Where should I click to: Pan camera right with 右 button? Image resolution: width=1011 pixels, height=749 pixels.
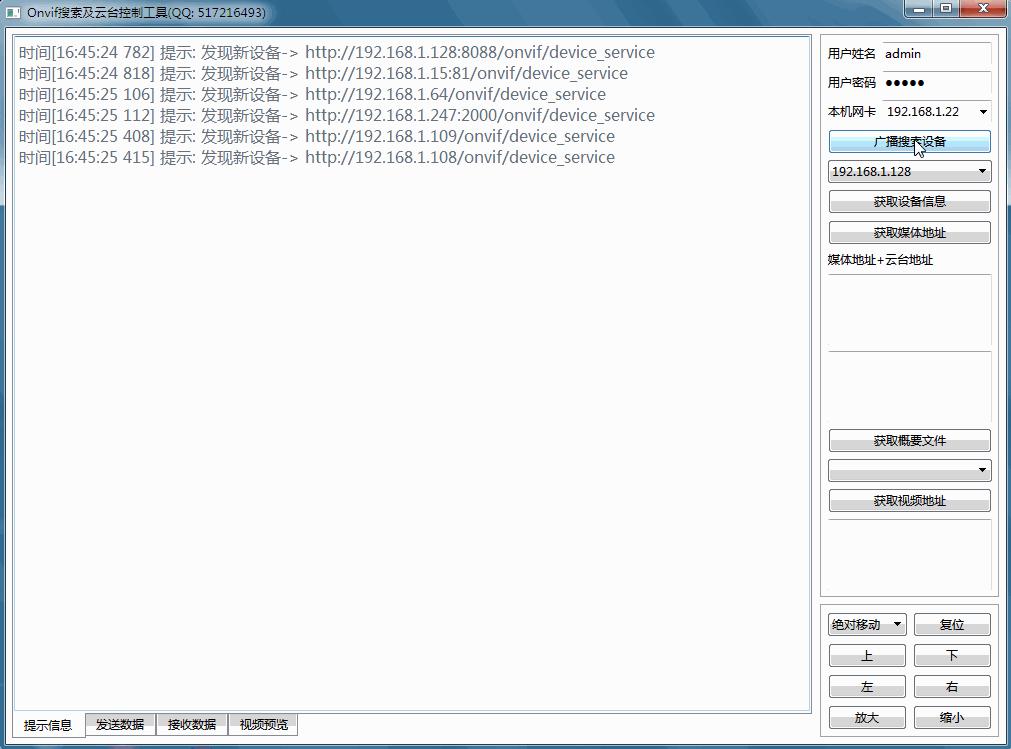952,687
